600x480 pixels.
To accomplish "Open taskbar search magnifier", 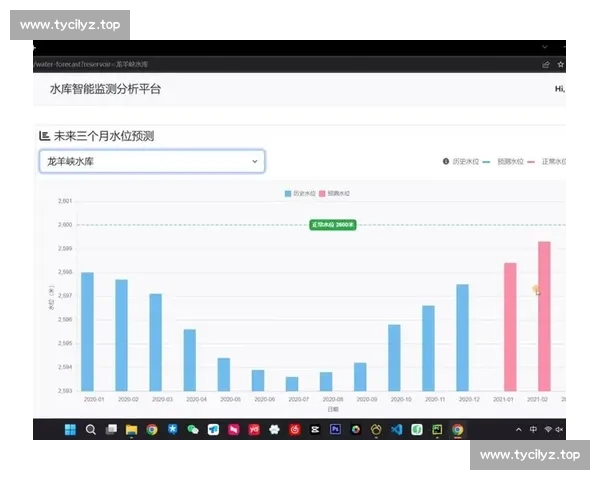I will tap(91, 429).
